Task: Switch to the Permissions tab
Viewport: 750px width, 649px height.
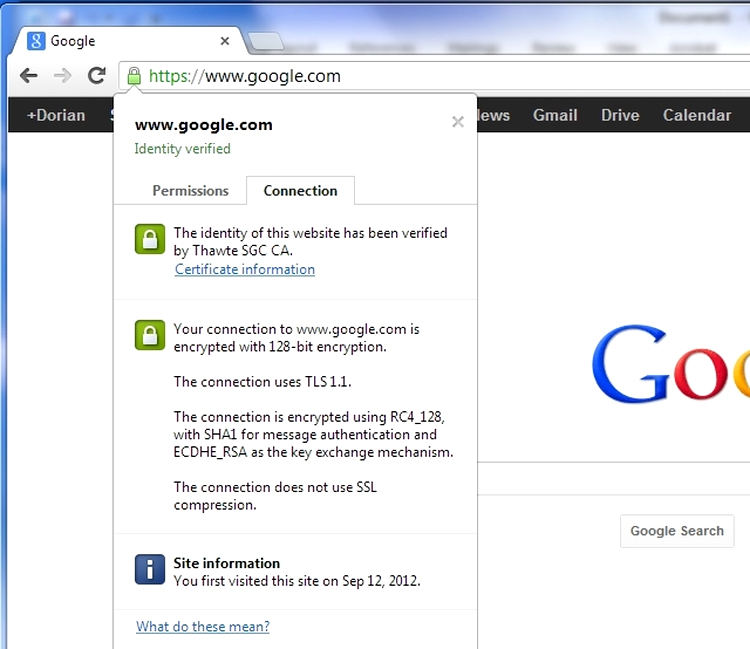Action: [x=190, y=191]
